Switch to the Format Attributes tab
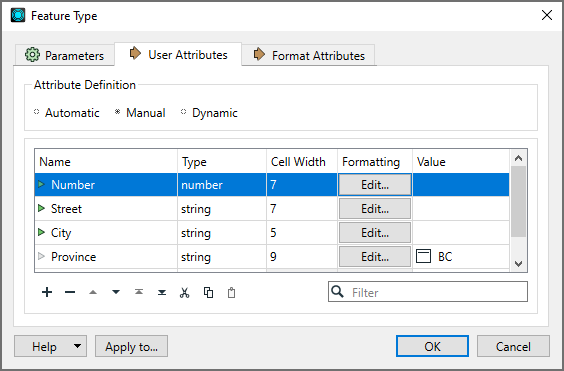The image size is (564, 371). [x=309, y=55]
